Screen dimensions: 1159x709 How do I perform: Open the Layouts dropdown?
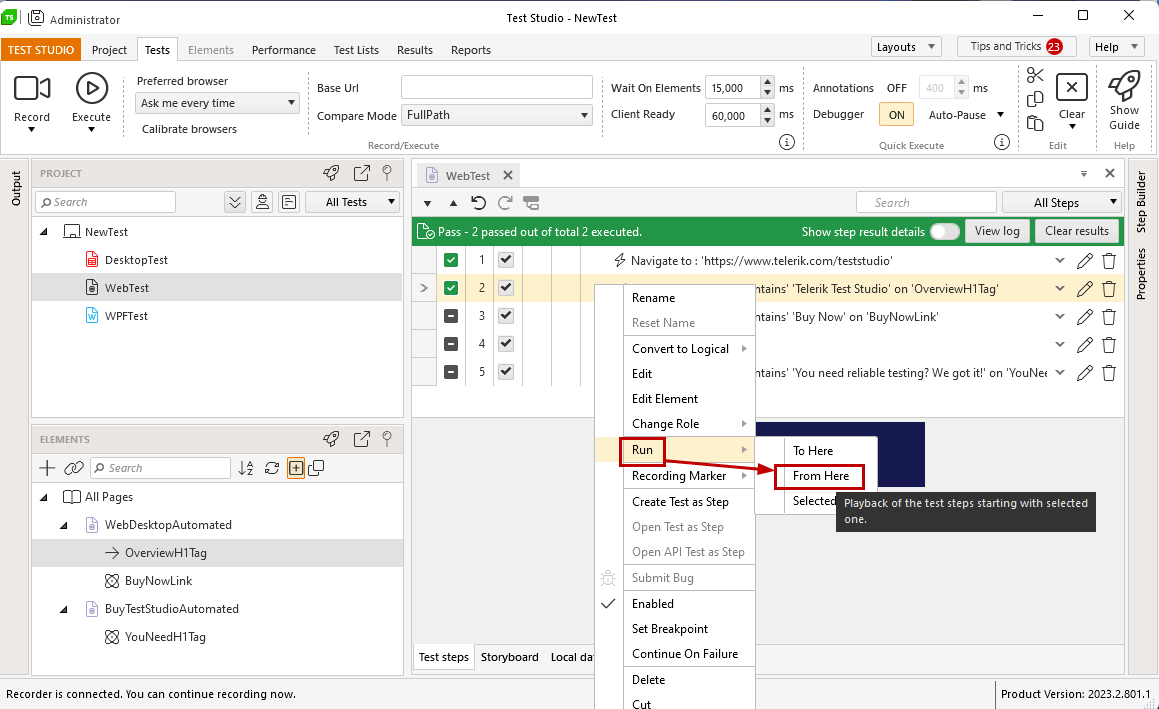click(906, 47)
